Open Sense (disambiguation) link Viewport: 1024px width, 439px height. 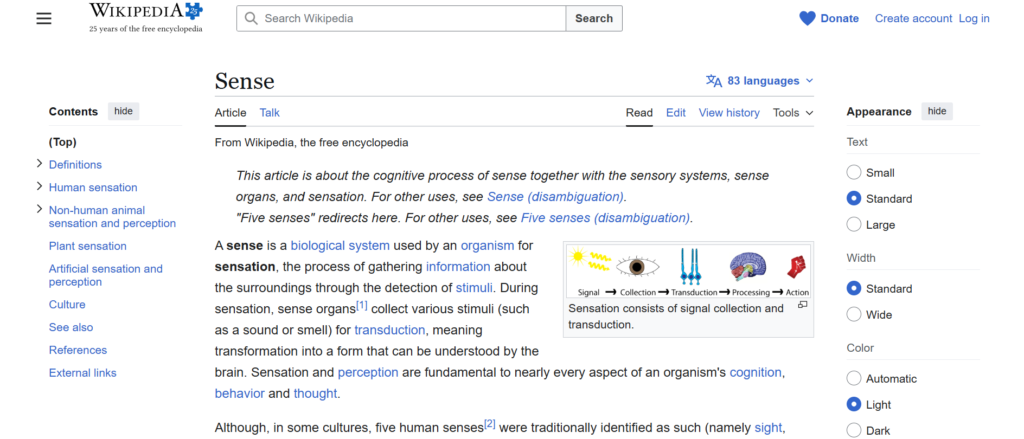[x=555, y=197]
